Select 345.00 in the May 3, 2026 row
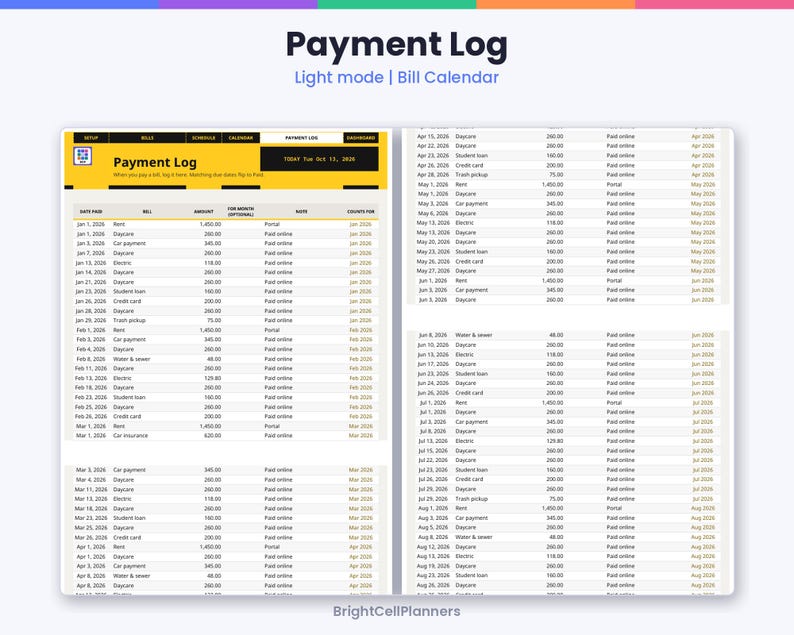 click(555, 204)
